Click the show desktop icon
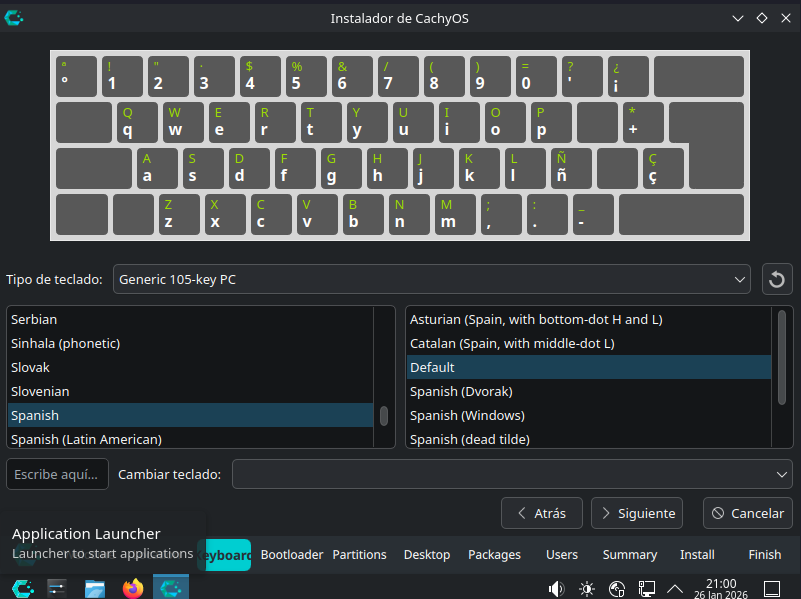Viewport: 801px width, 599px height. [772, 588]
